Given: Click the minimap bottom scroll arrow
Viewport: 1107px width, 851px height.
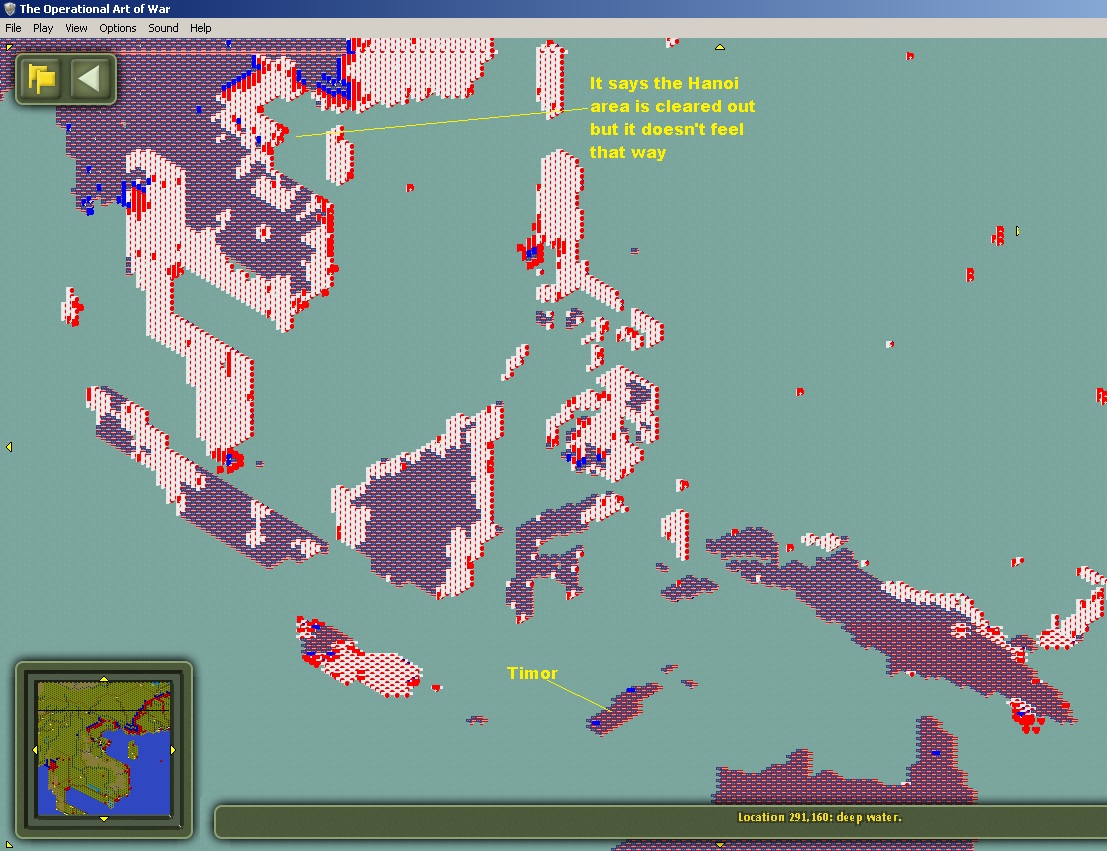Looking at the screenshot, I should 104,819.
